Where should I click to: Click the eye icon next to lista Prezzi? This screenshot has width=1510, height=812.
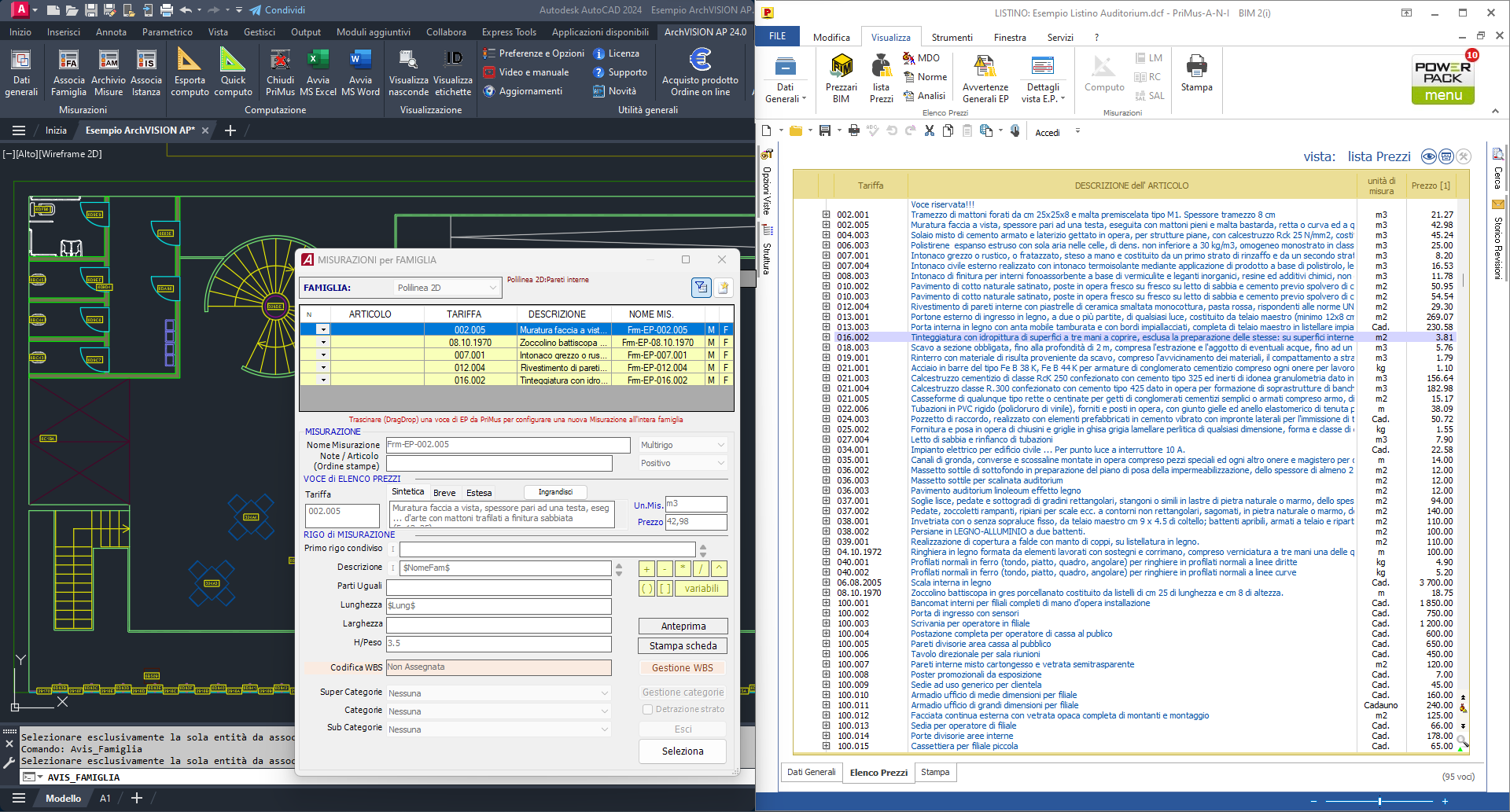pyautogui.click(x=1429, y=156)
